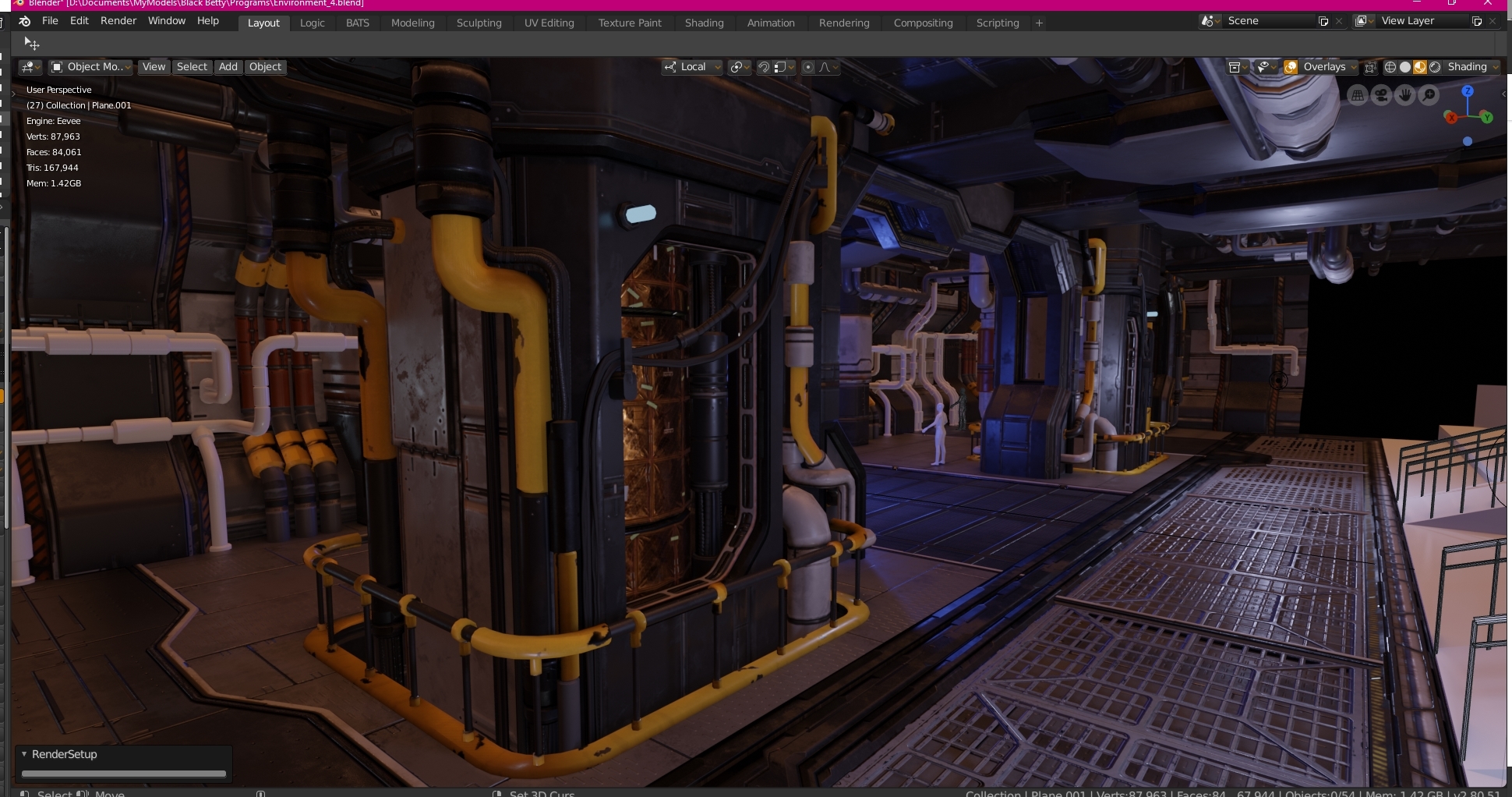Switch to the Rendering workspace tab
The width and height of the screenshot is (1512, 797).
[x=844, y=23]
